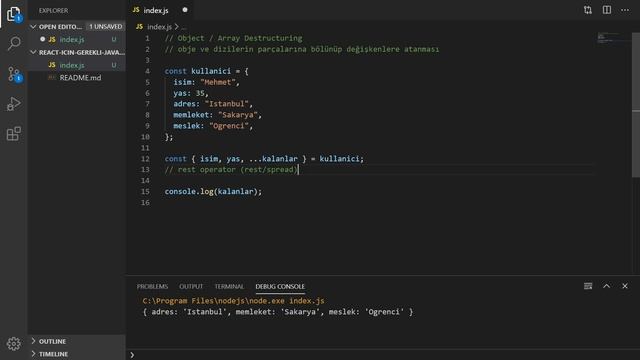
Task: Switch to the Output tab
Action: 191,287
